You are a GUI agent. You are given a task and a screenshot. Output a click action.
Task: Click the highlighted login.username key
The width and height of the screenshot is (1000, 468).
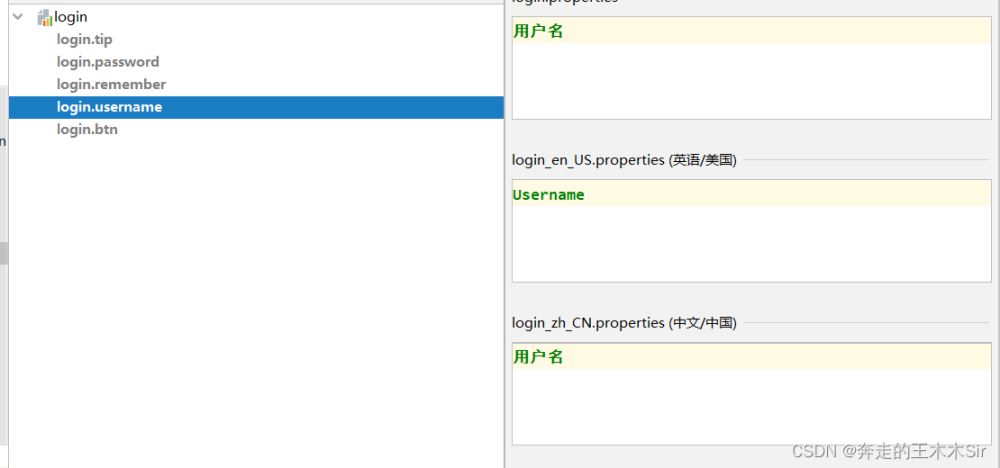pyautogui.click(x=109, y=107)
